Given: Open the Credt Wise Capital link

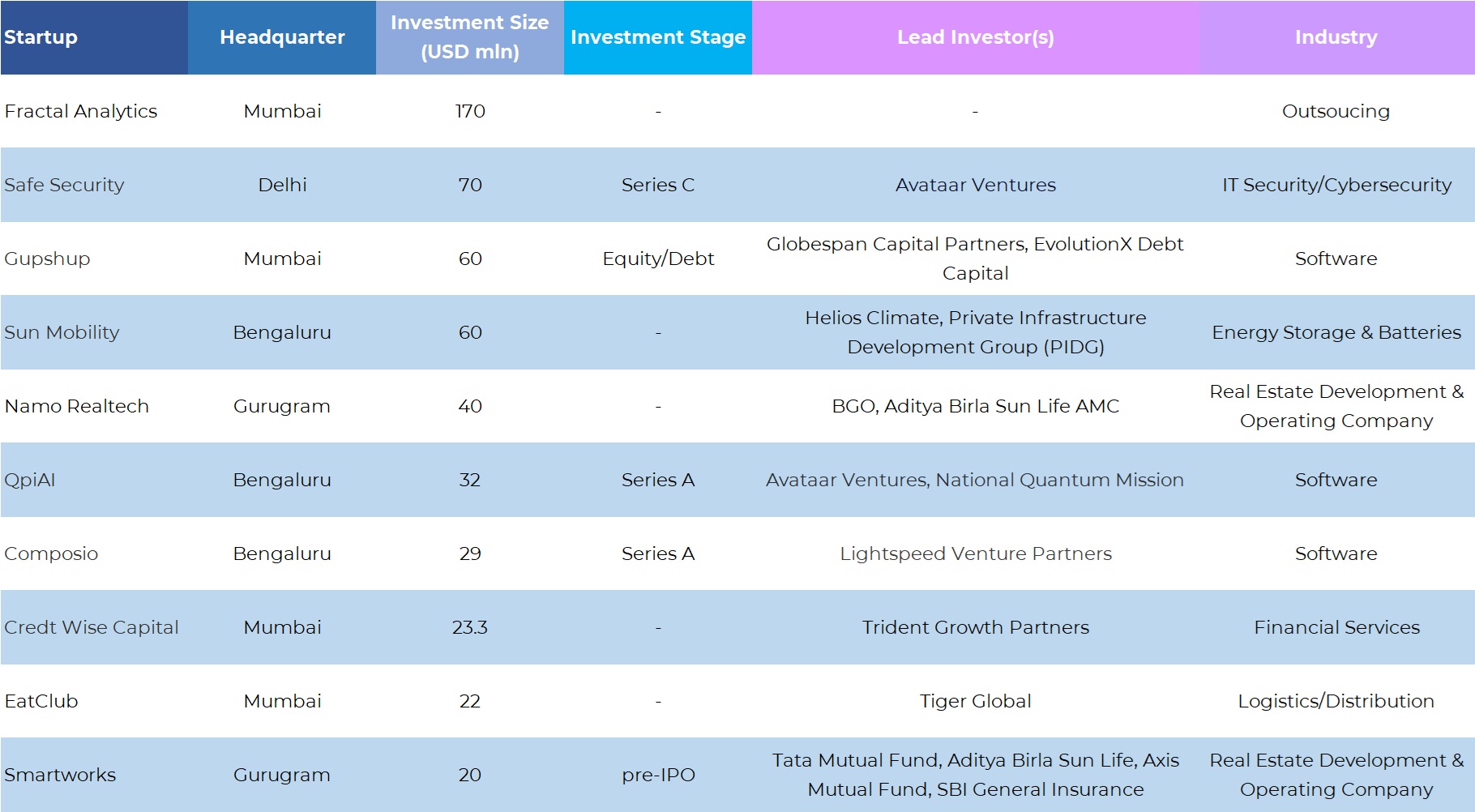Looking at the screenshot, I should [x=92, y=627].
